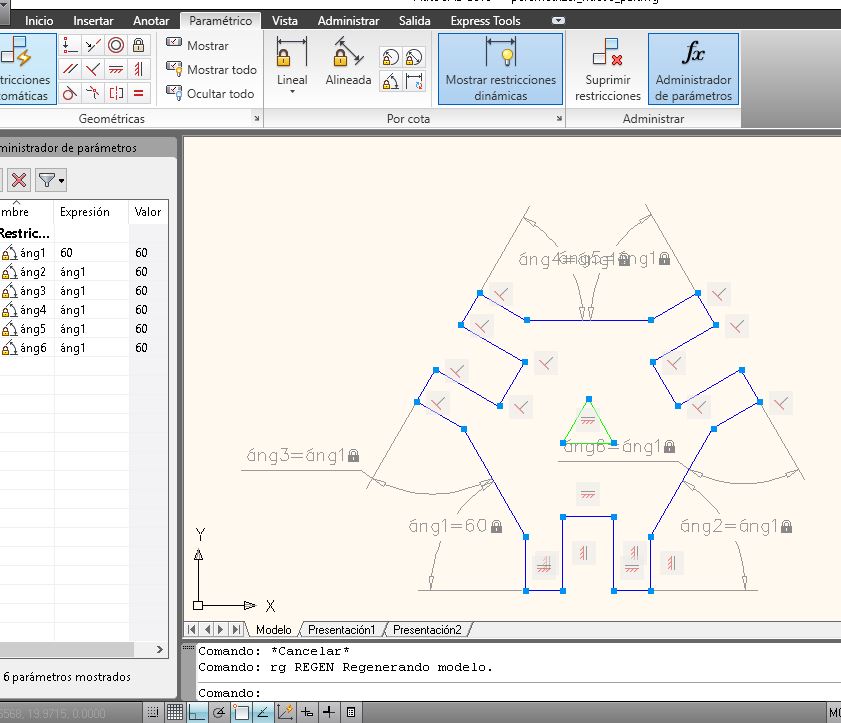Viewport: 841px width, 723px height.
Task: Select the áng2 parameter row
Action: [x=84, y=272]
